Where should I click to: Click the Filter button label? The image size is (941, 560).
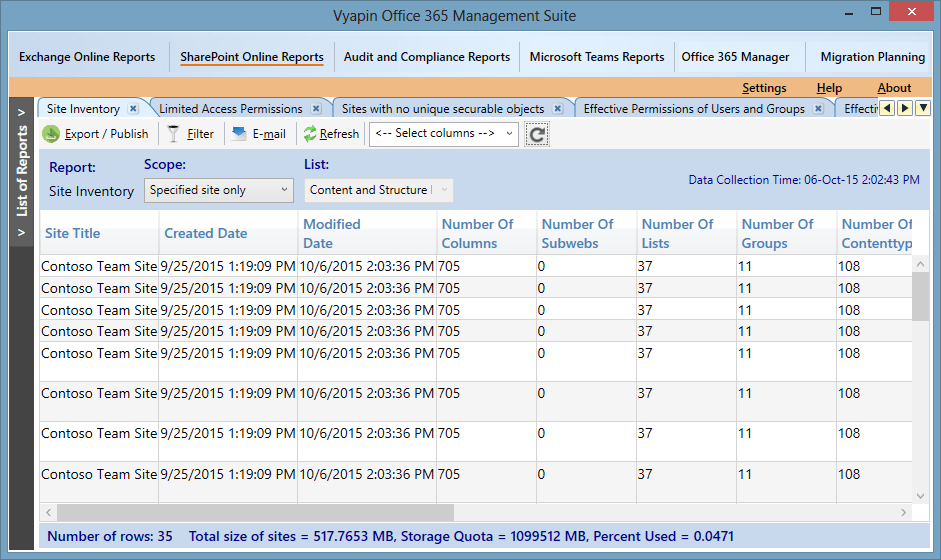click(x=200, y=134)
